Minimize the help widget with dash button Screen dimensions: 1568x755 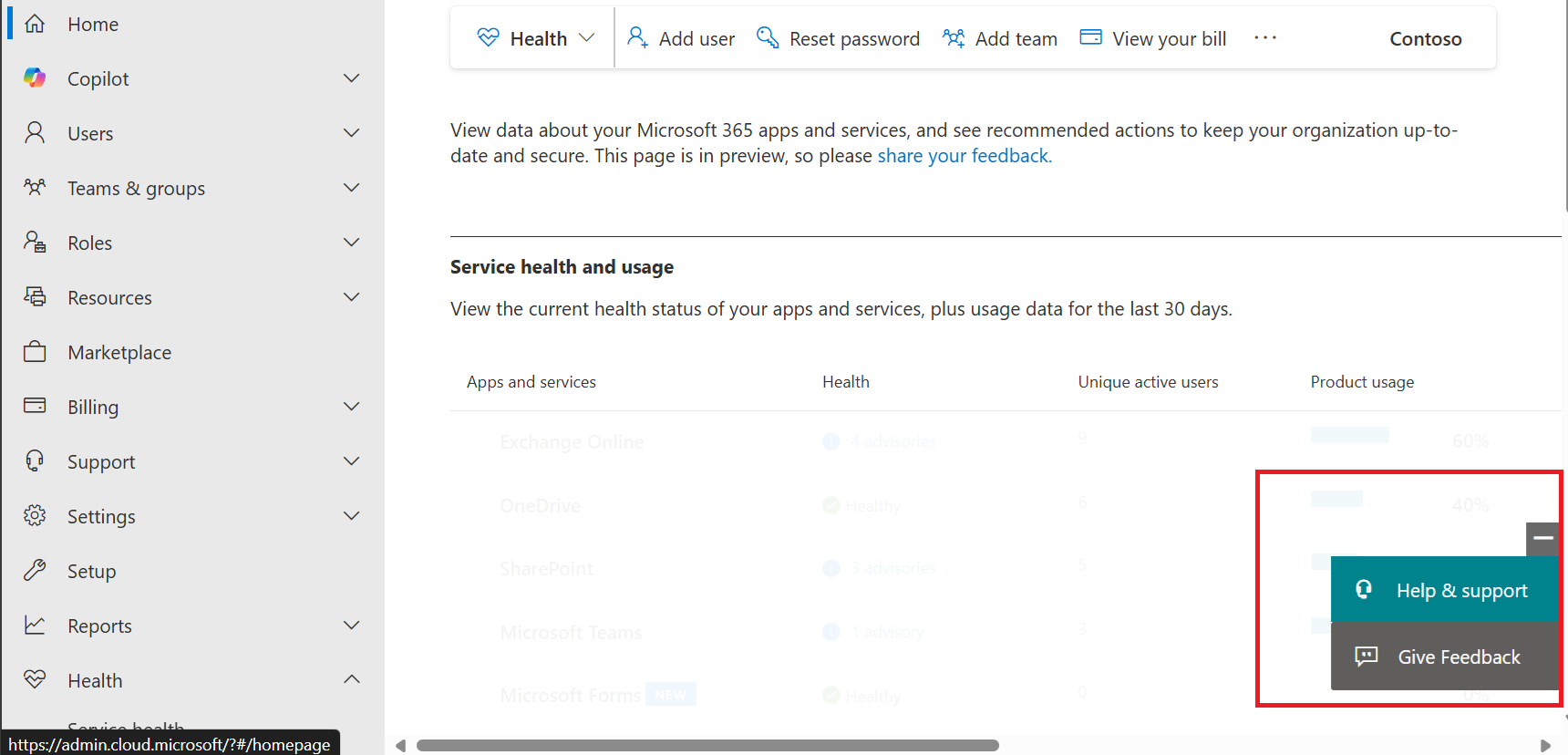[1542, 539]
